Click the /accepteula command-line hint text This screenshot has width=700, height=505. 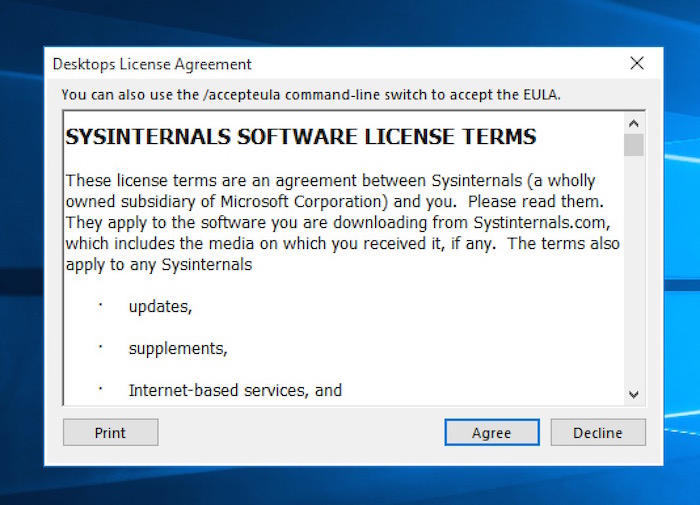pos(310,95)
